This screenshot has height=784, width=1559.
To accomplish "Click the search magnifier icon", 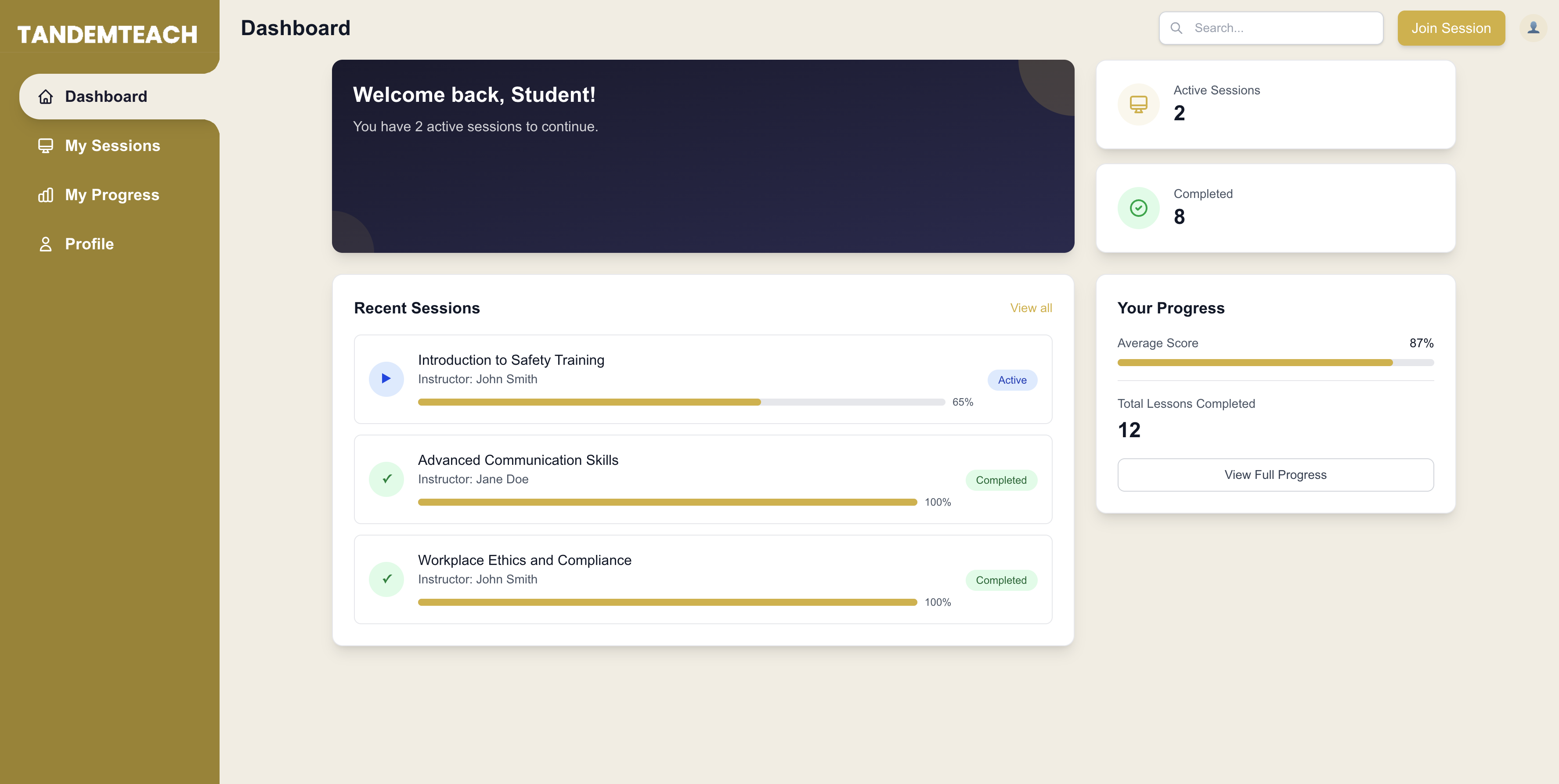I will point(1176,28).
